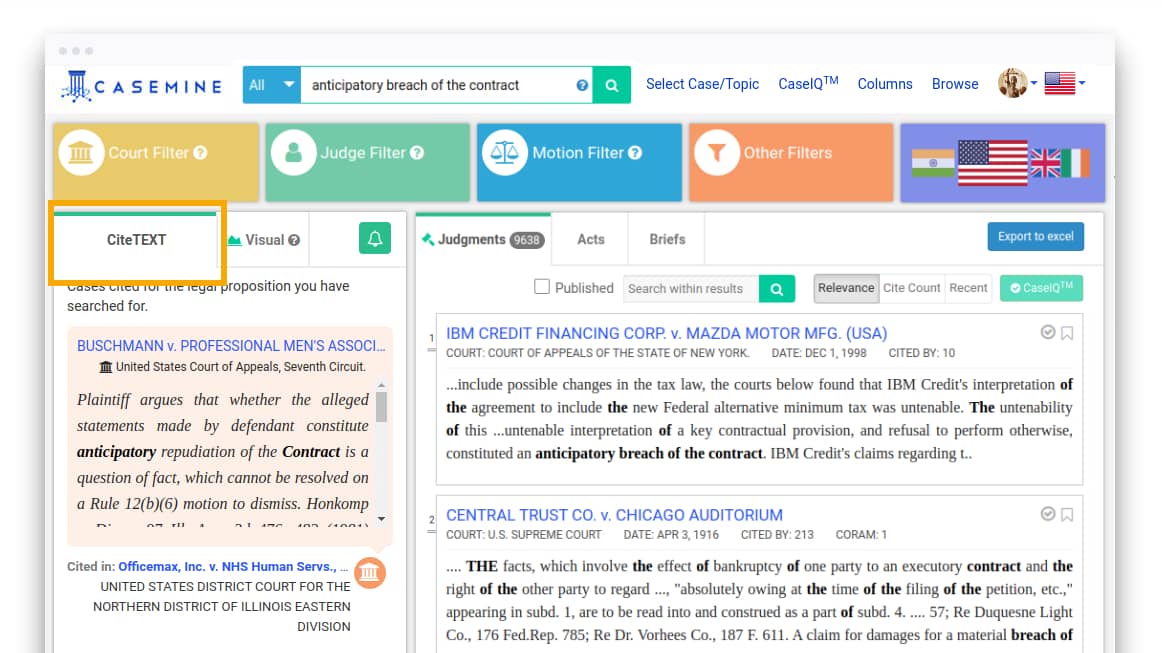1162x653 pixels.
Task: Expand the user profile avatar menu
Action: click(x=1016, y=84)
